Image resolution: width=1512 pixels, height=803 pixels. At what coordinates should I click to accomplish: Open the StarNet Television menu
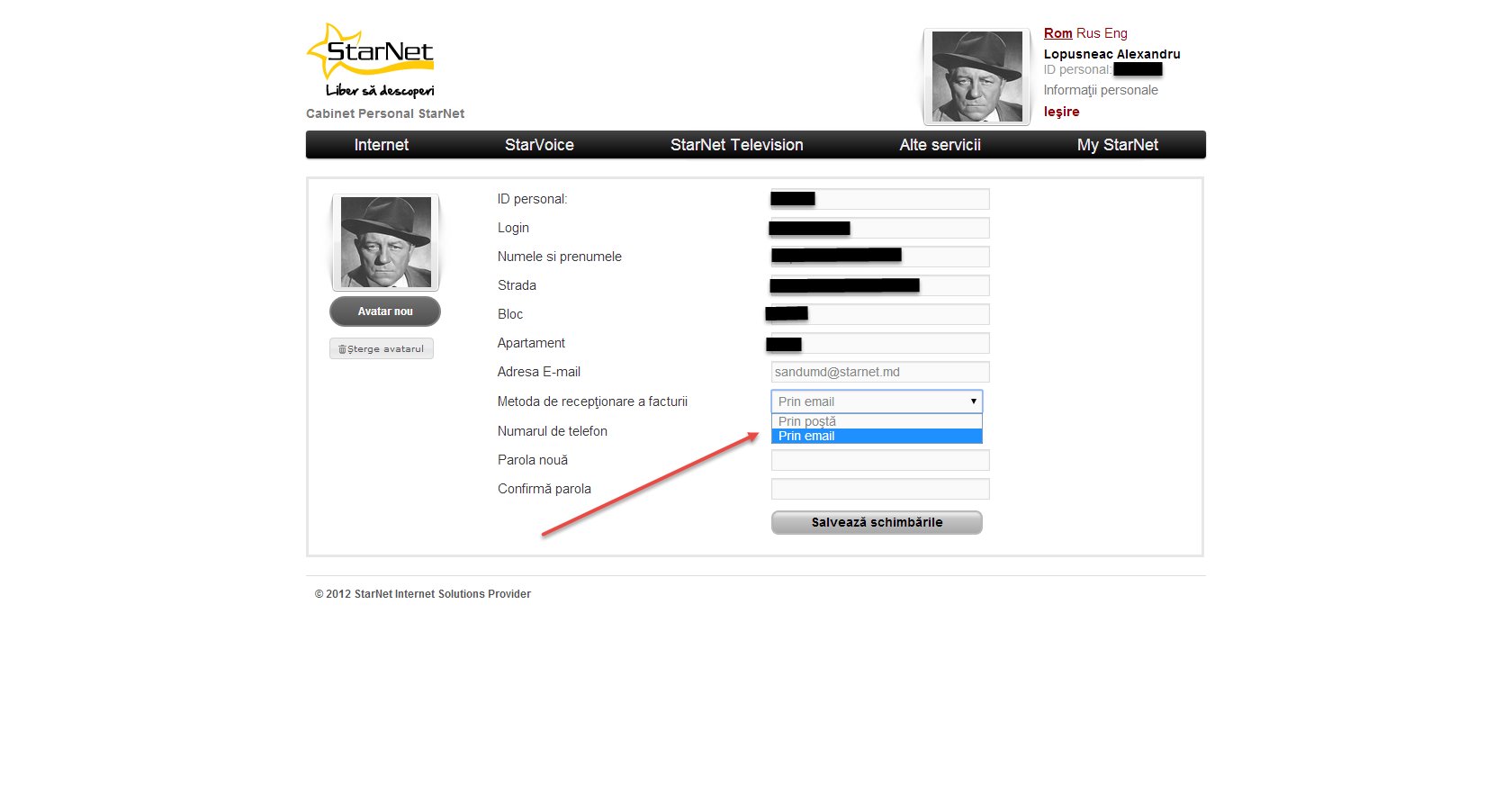pyautogui.click(x=736, y=145)
